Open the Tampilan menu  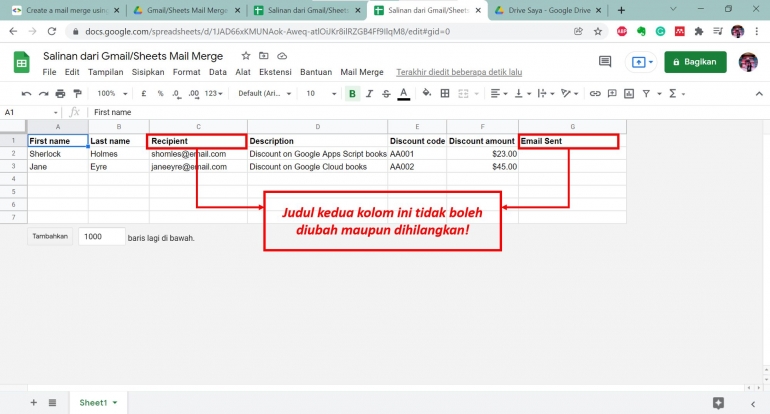tap(106, 72)
